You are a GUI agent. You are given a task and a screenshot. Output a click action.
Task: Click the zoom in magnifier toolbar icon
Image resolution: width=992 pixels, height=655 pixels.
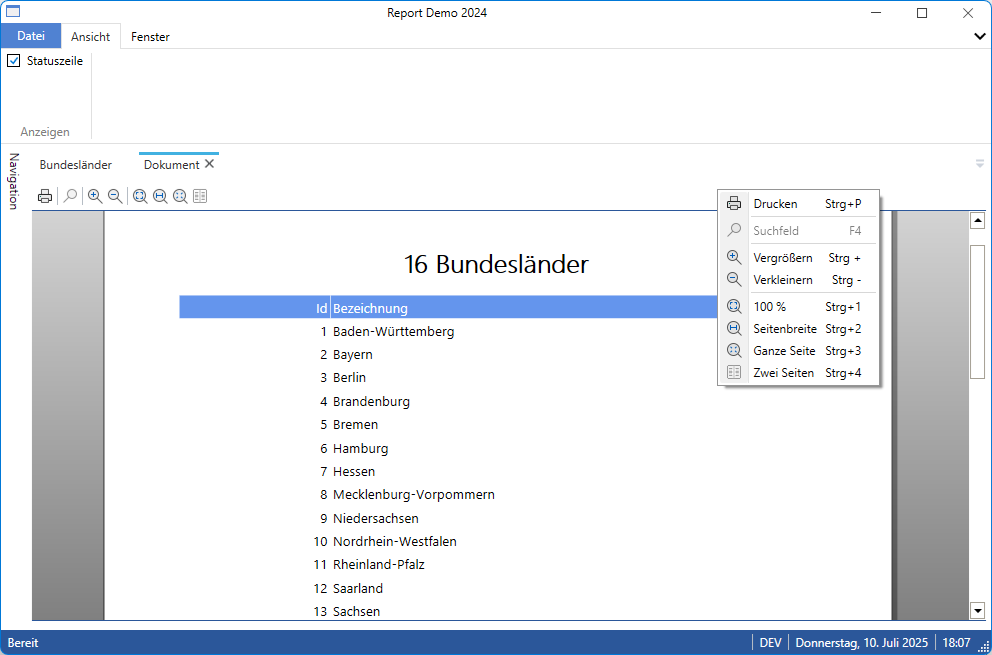point(95,197)
